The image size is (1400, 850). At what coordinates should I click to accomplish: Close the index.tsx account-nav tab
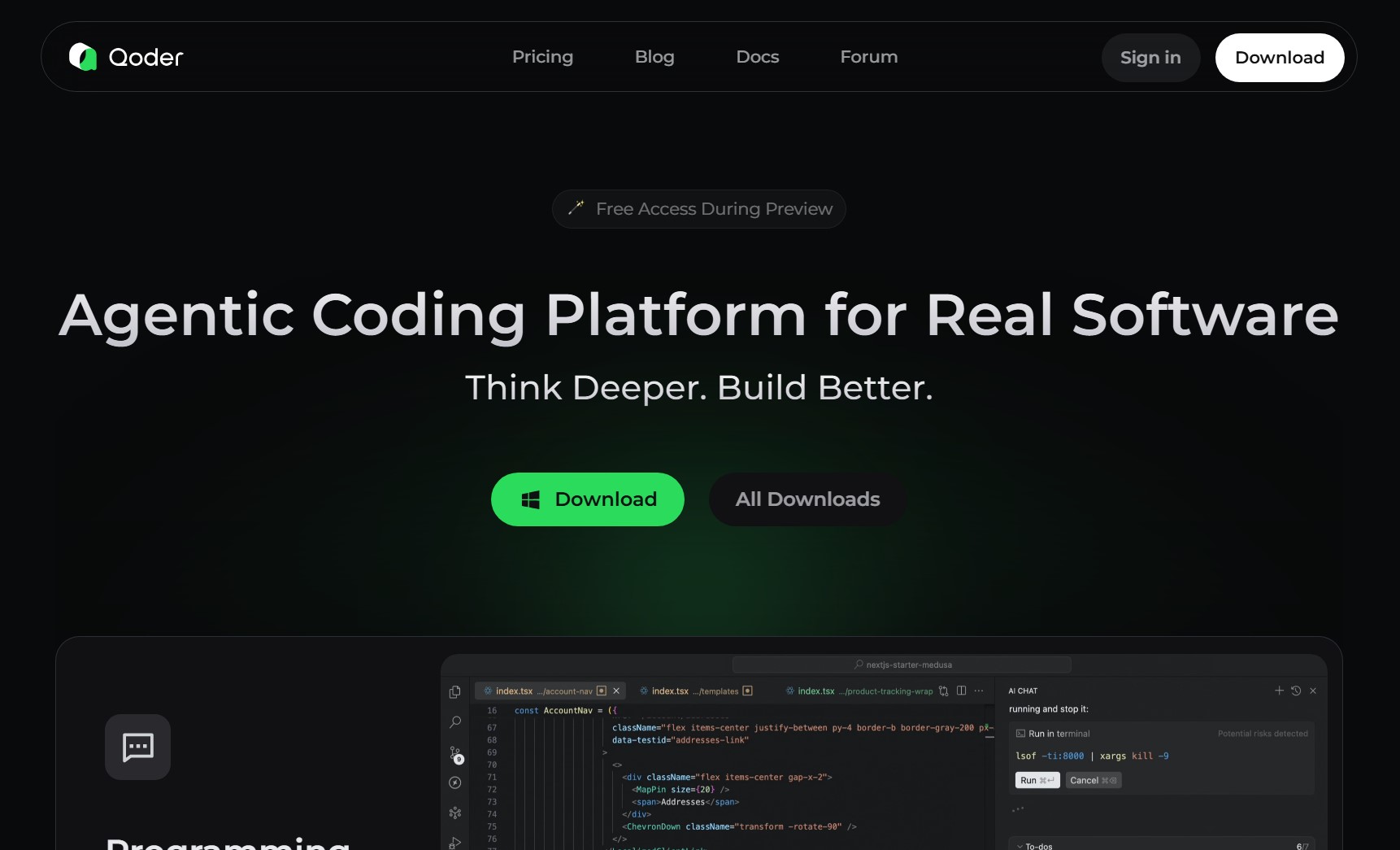(616, 691)
